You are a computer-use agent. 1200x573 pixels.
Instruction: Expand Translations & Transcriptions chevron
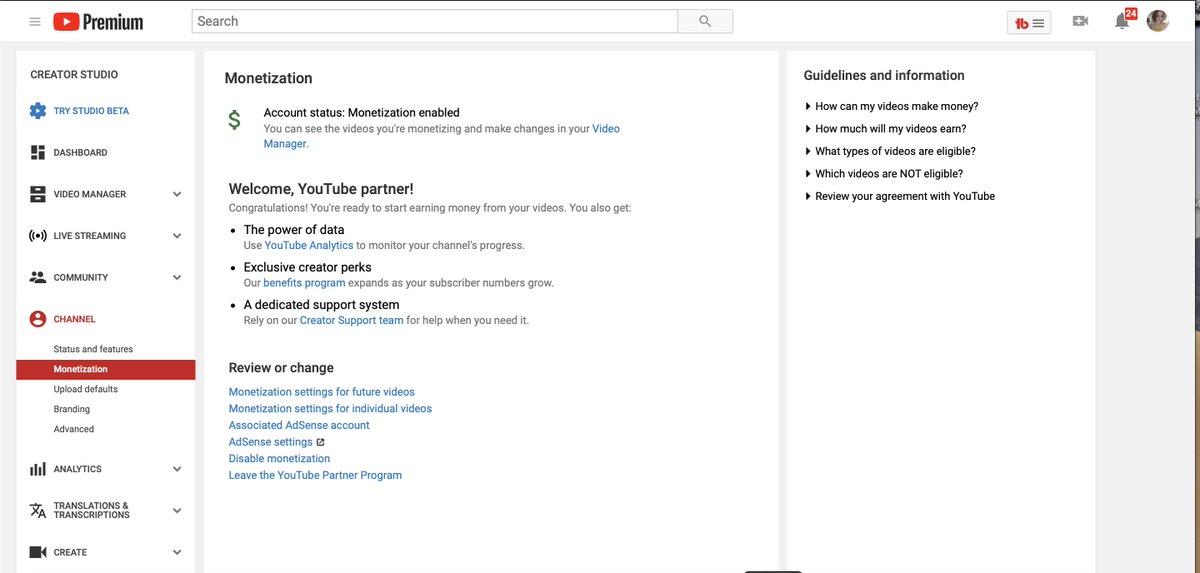177,510
